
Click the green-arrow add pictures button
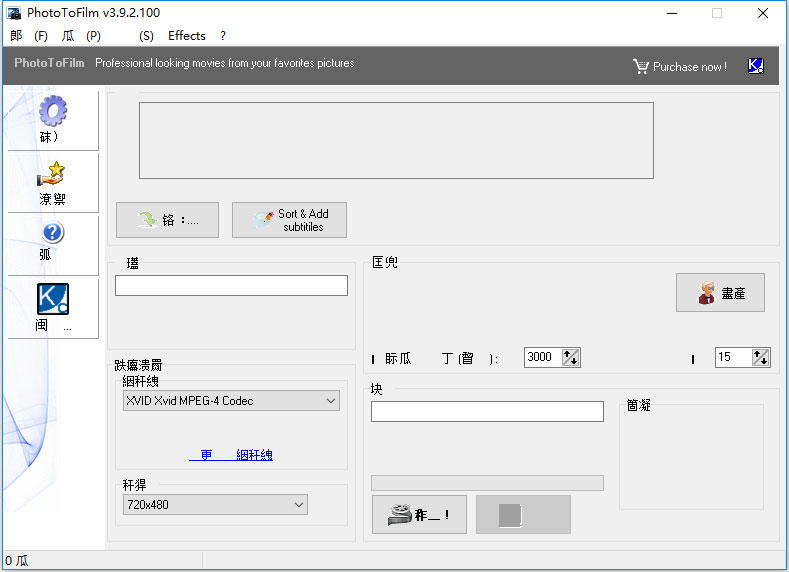(167, 220)
